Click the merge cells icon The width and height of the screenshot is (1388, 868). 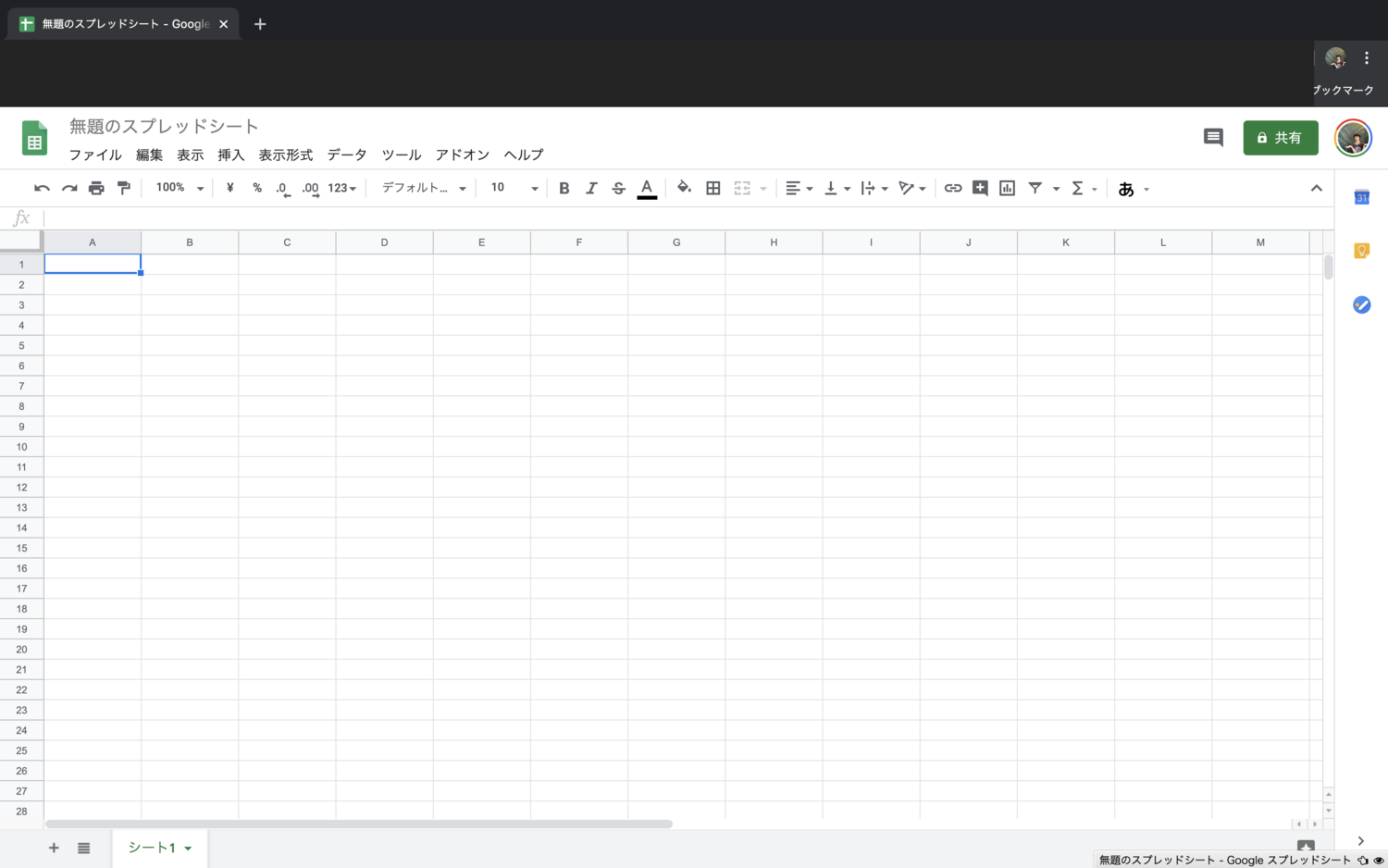[742, 188]
